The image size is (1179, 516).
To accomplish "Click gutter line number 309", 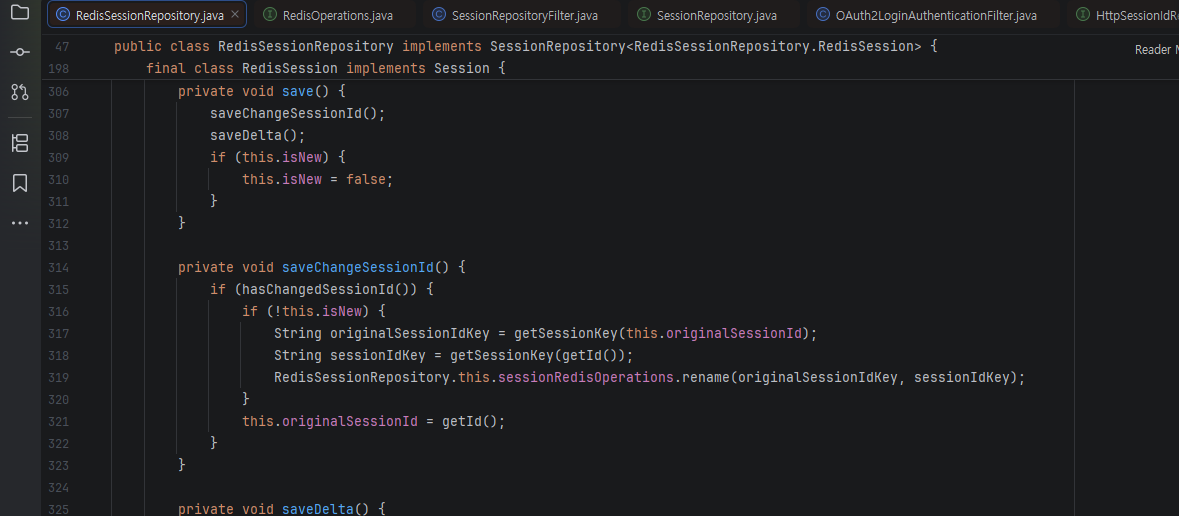I will 59,157.
